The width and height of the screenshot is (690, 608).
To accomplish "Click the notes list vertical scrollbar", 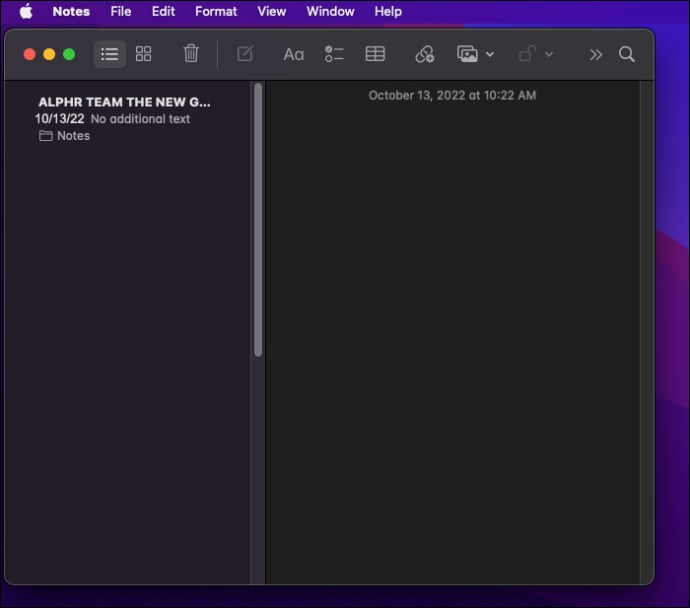I will [x=258, y=220].
